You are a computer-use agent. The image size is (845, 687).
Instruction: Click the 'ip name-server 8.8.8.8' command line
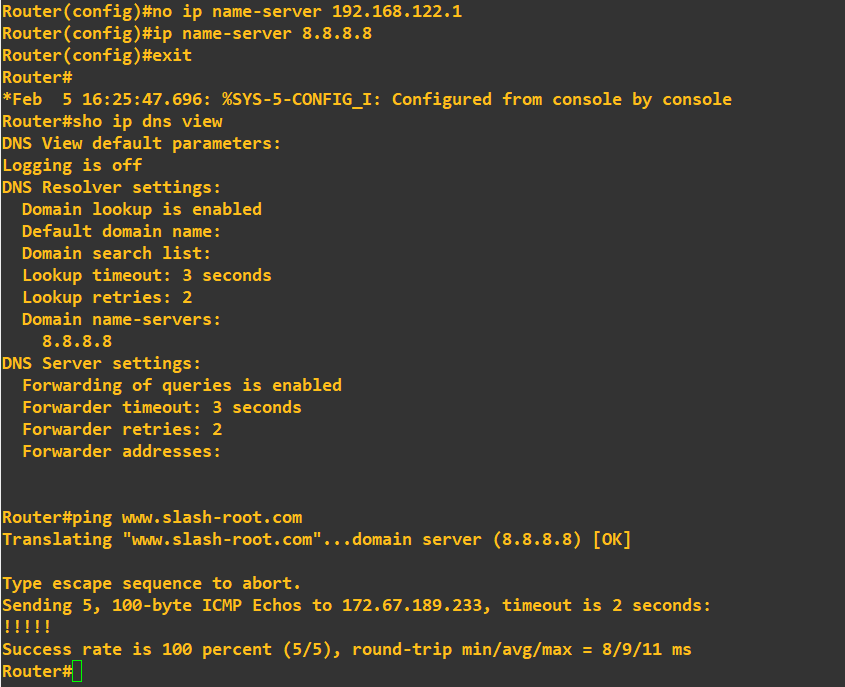pos(261,34)
